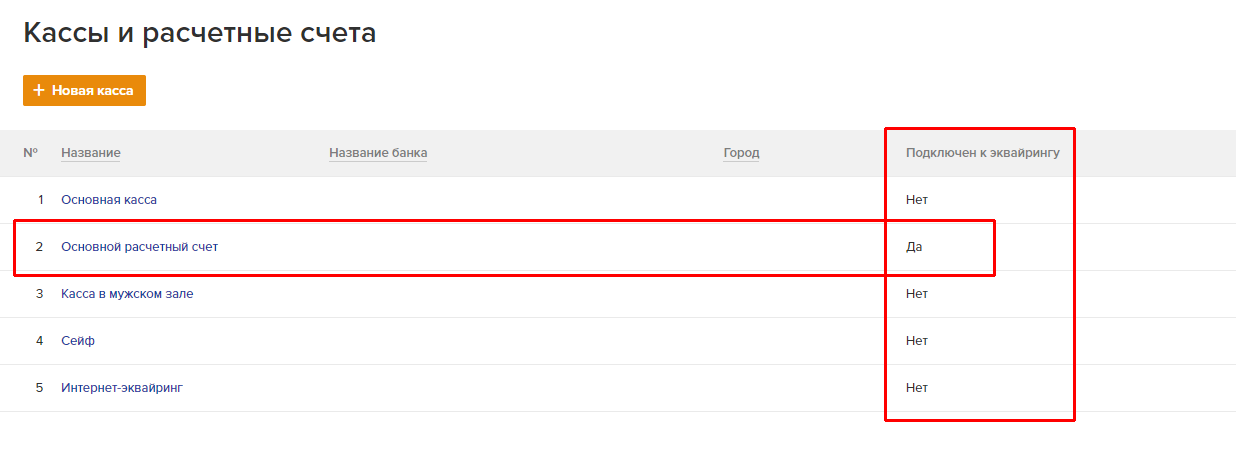
Task: Click the Нет acquiring value for Интернет-эквайринг
Action: (x=917, y=388)
